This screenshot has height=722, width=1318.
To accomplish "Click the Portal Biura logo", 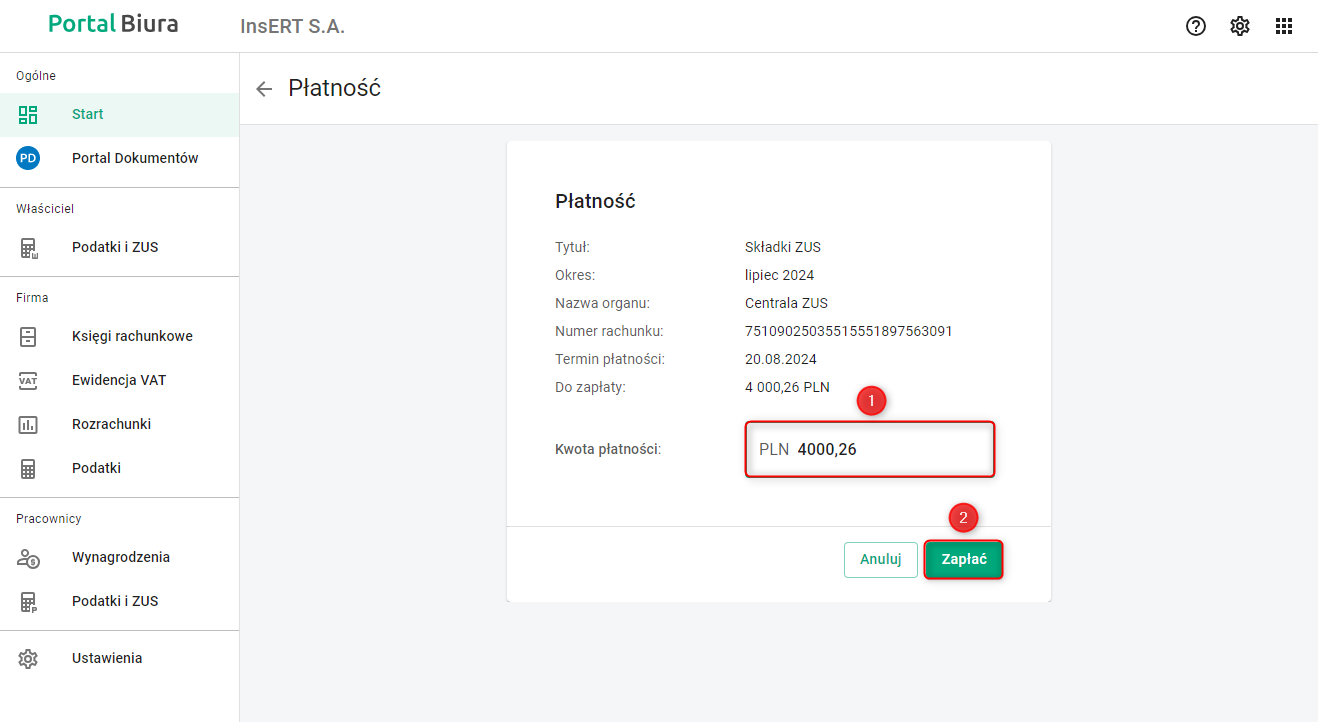I will 113,24.
